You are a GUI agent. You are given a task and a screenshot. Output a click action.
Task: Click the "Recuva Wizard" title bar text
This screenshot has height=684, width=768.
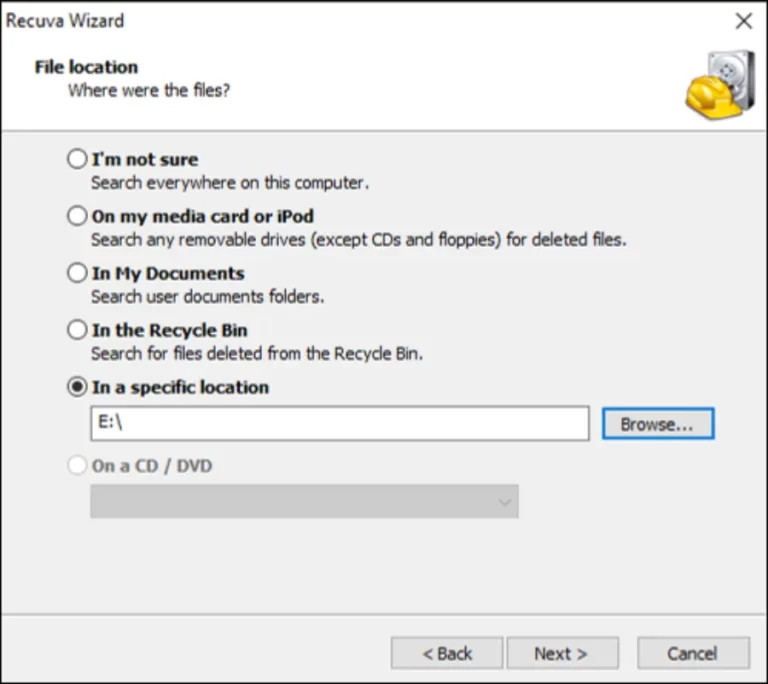pos(65,21)
